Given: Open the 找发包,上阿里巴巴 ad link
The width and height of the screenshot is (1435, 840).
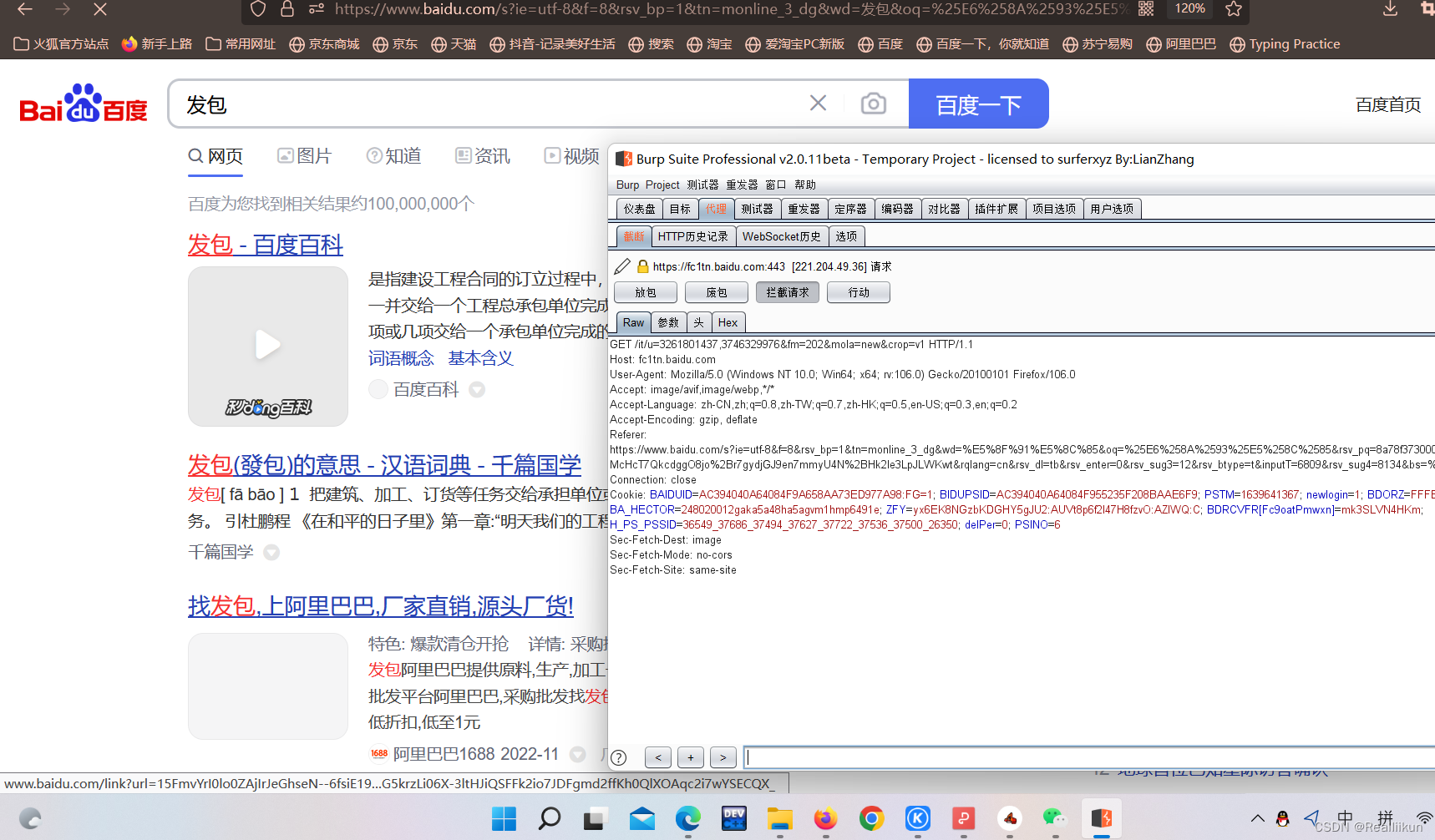Looking at the screenshot, I should coord(381,606).
